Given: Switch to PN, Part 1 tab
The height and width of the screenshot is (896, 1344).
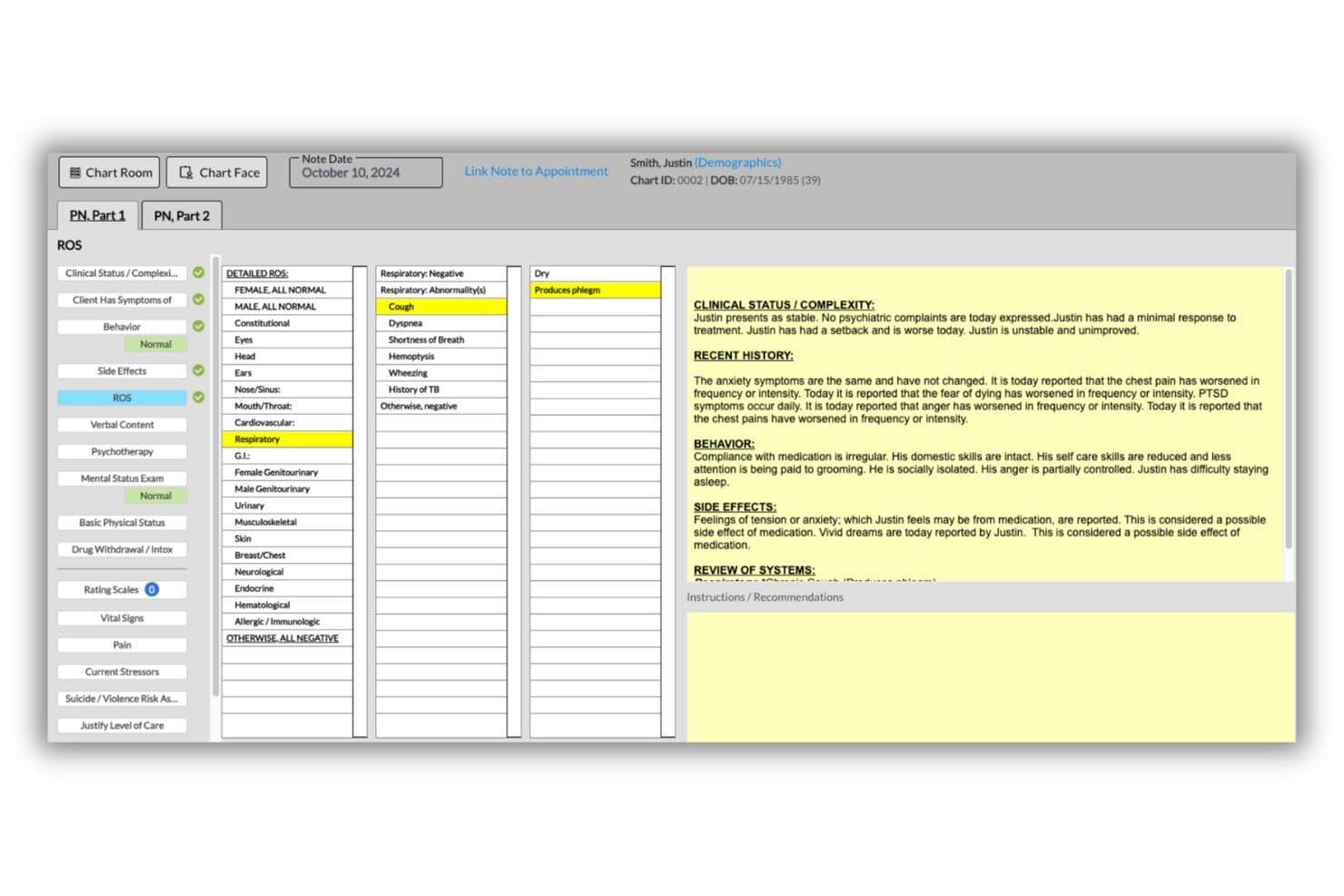Looking at the screenshot, I should [x=97, y=216].
